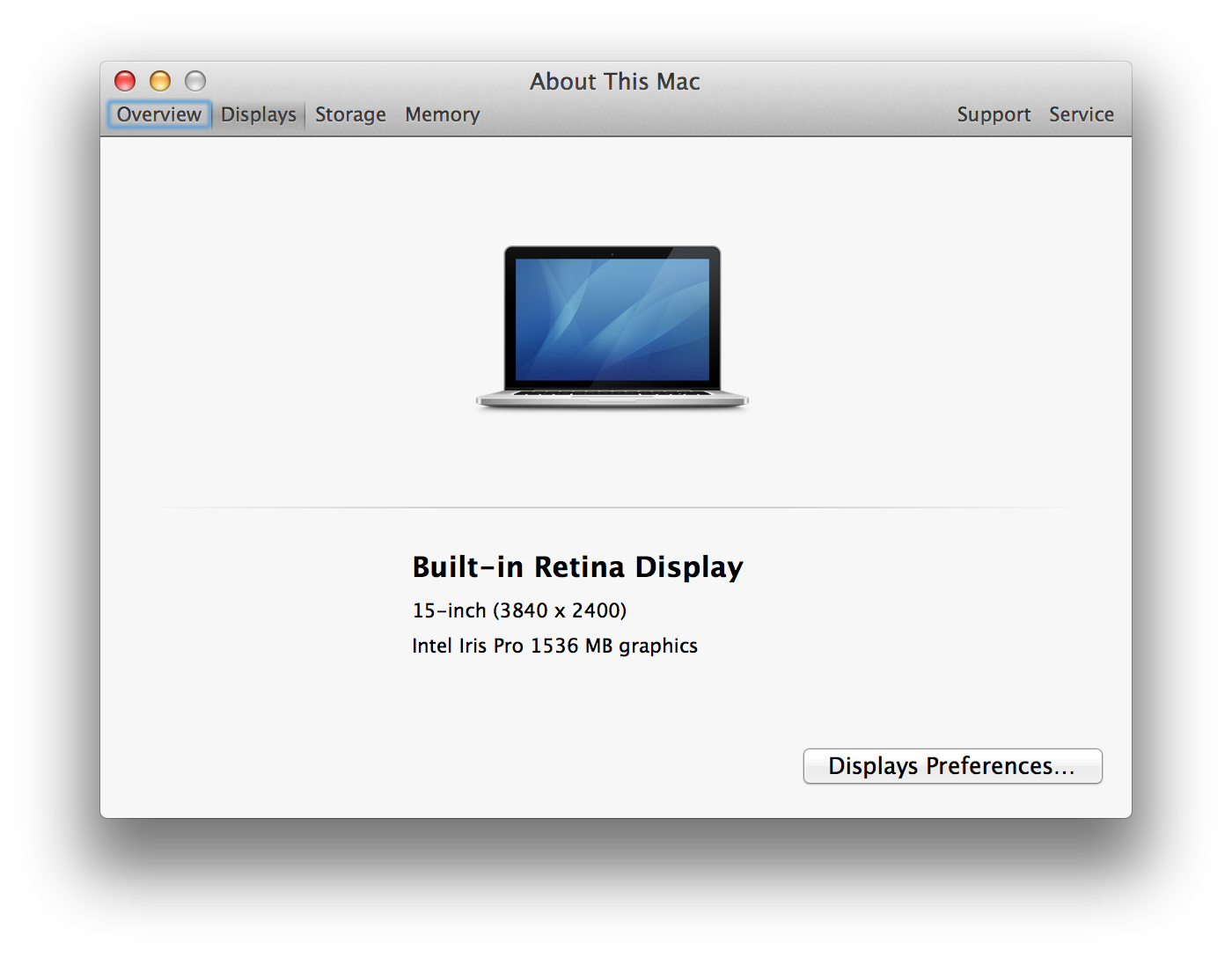Click the 15-inch (3840 x 2400) text
The width and height of the screenshot is (1232, 957).
pos(519,610)
